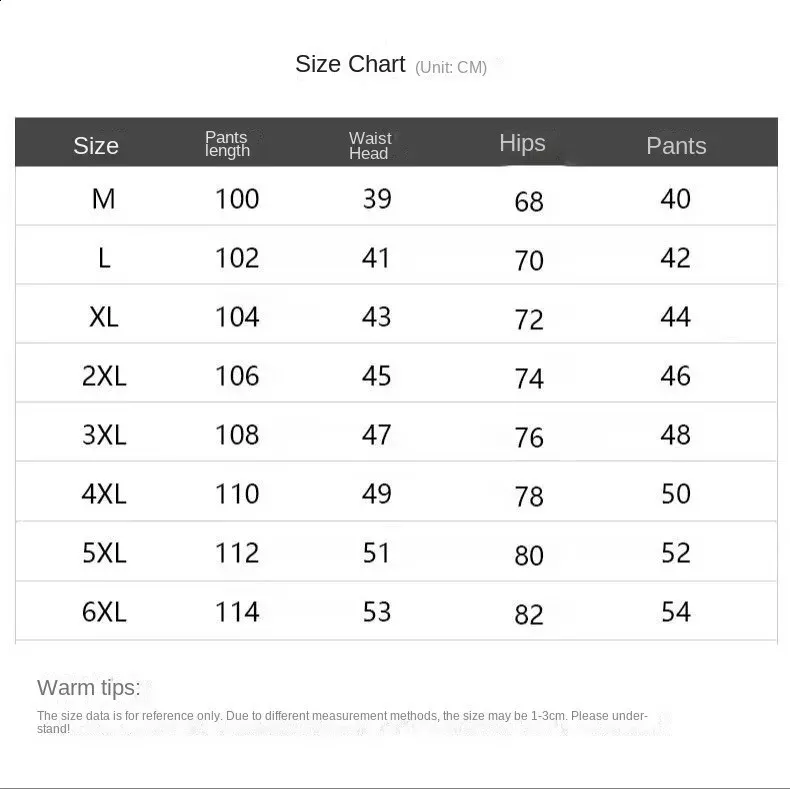Select the 5XL size row label
The height and width of the screenshot is (789, 790).
(x=104, y=553)
